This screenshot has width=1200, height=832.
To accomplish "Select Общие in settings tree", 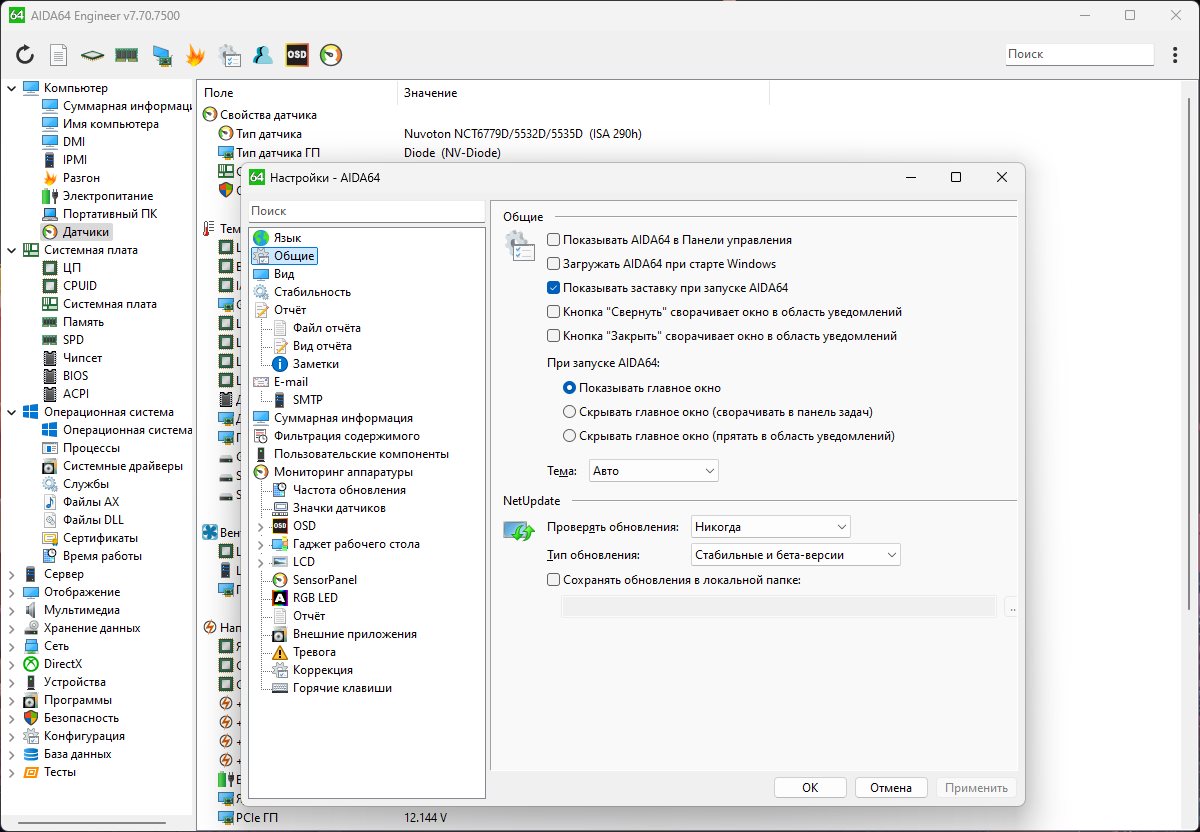I will pyautogui.click(x=284, y=256).
